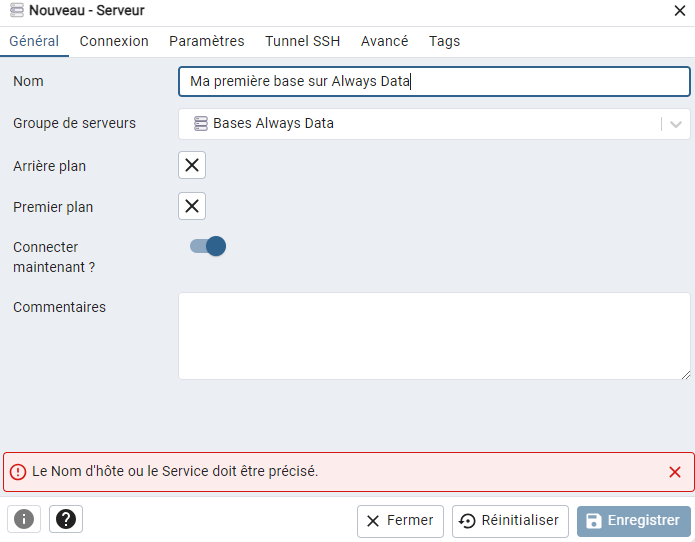Click the red error alert icon

coord(18,471)
